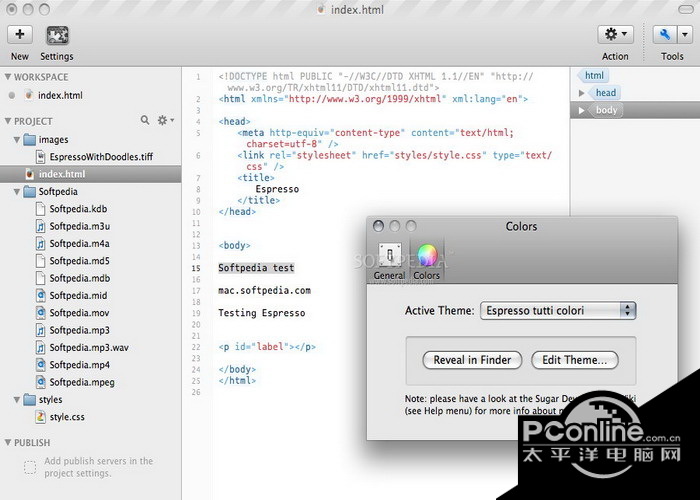Image resolution: width=700 pixels, height=500 pixels.
Task: Select head tag in navigator
Action: coord(605,93)
